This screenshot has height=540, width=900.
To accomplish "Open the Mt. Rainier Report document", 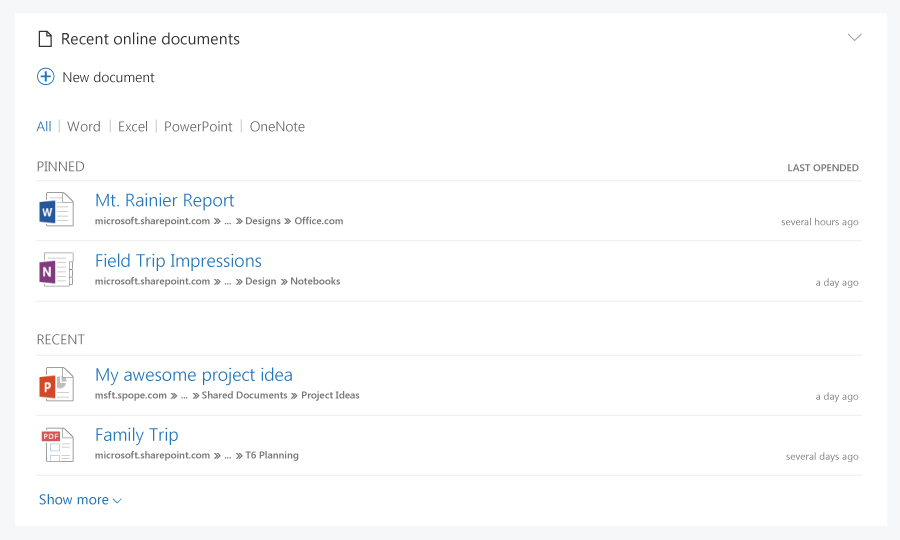I will (165, 201).
